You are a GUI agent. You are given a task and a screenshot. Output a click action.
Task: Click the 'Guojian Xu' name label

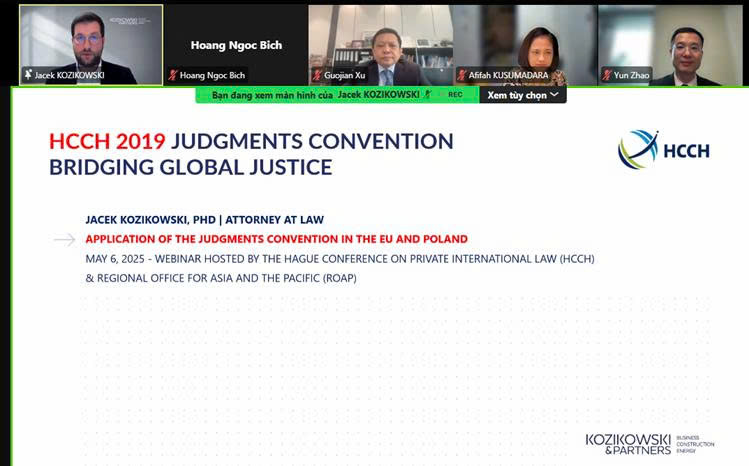pos(344,75)
